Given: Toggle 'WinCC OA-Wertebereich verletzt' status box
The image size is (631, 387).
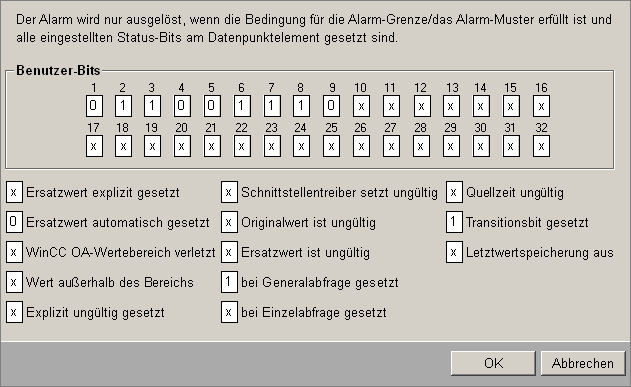Looking at the screenshot, I should [x=14, y=252].
